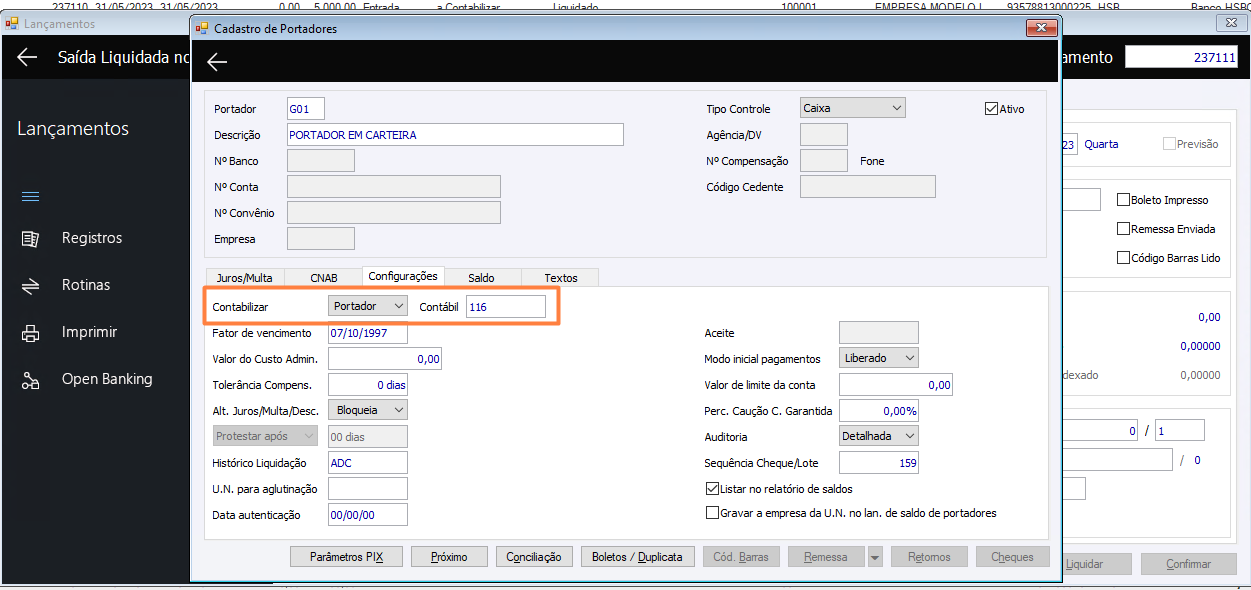Click the Registros sidebar icon
This screenshot has width=1251, height=590.
(x=30, y=239)
